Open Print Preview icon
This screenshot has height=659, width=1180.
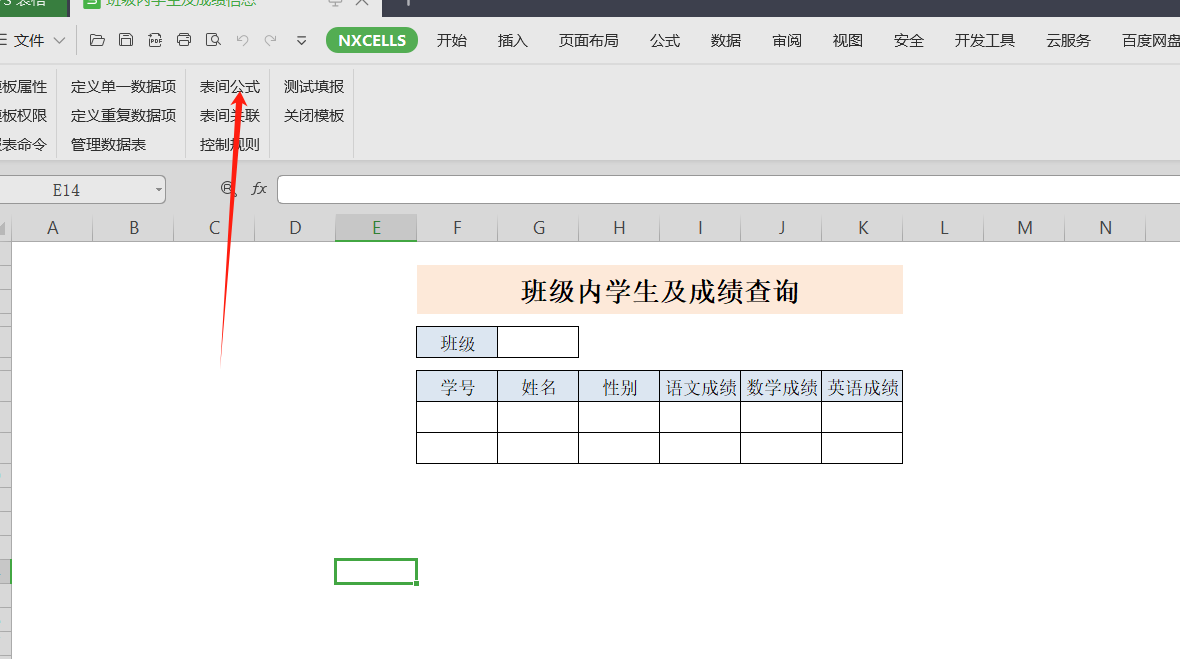(x=213, y=40)
